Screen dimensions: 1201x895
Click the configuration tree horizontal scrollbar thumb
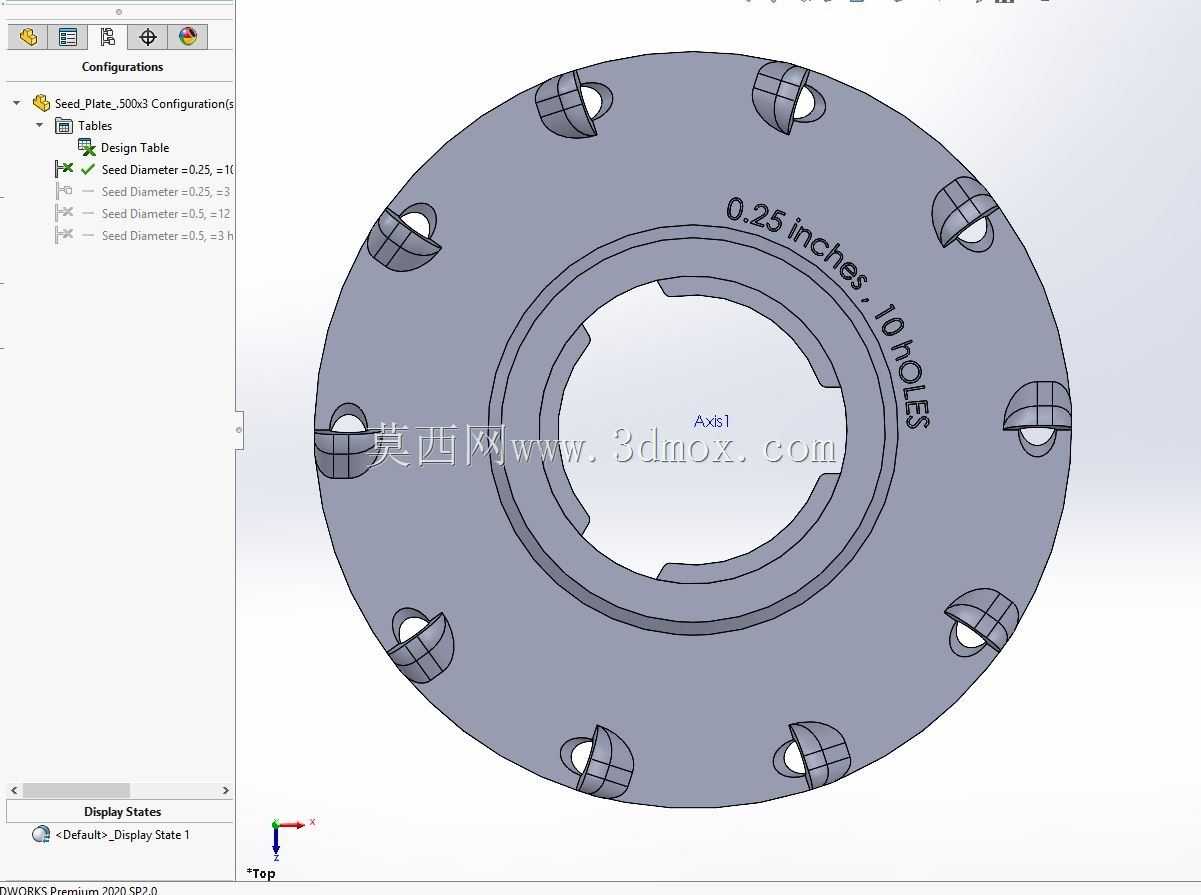pos(76,790)
